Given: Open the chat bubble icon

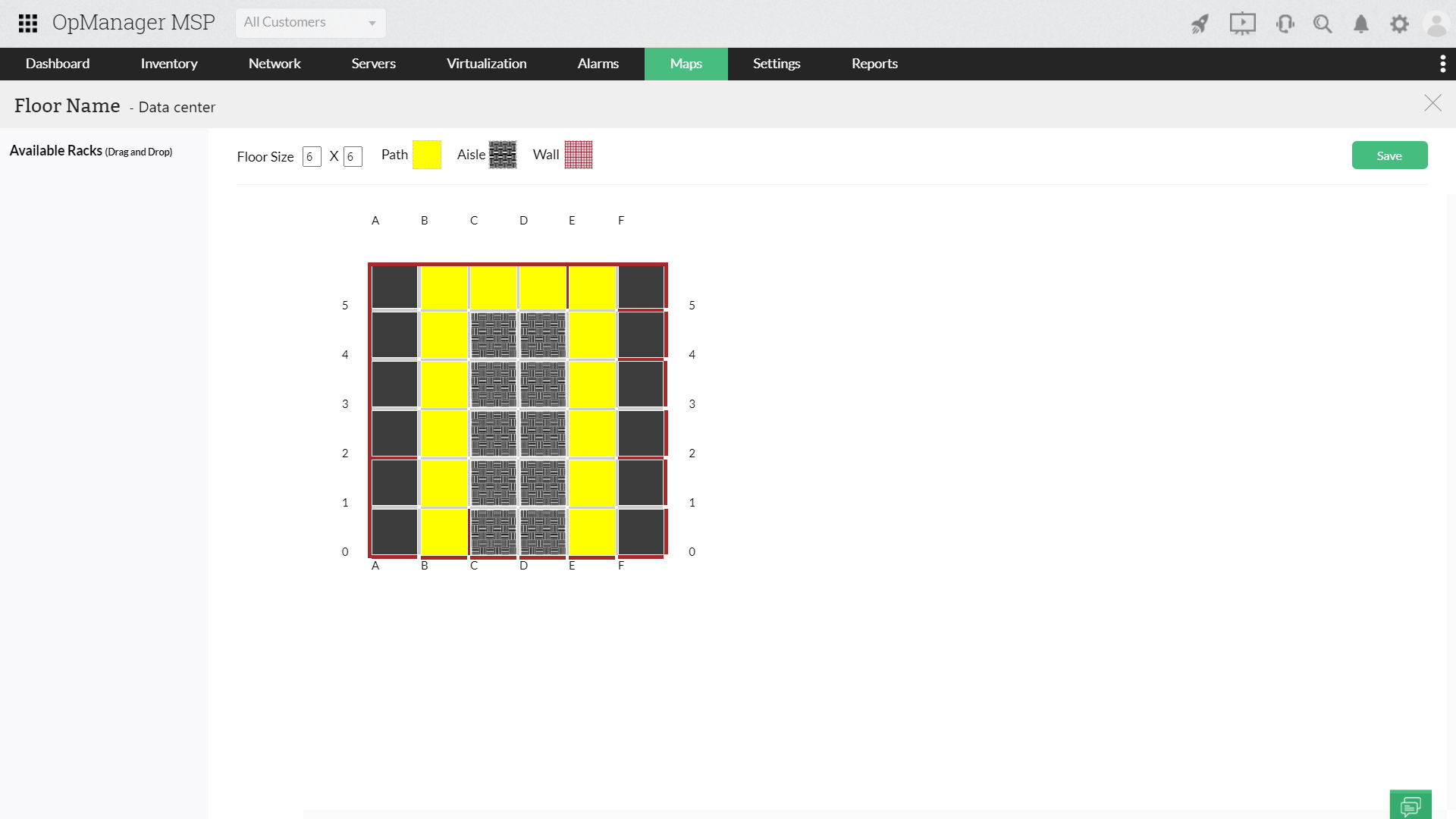Looking at the screenshot, I should coord(1410,805).
